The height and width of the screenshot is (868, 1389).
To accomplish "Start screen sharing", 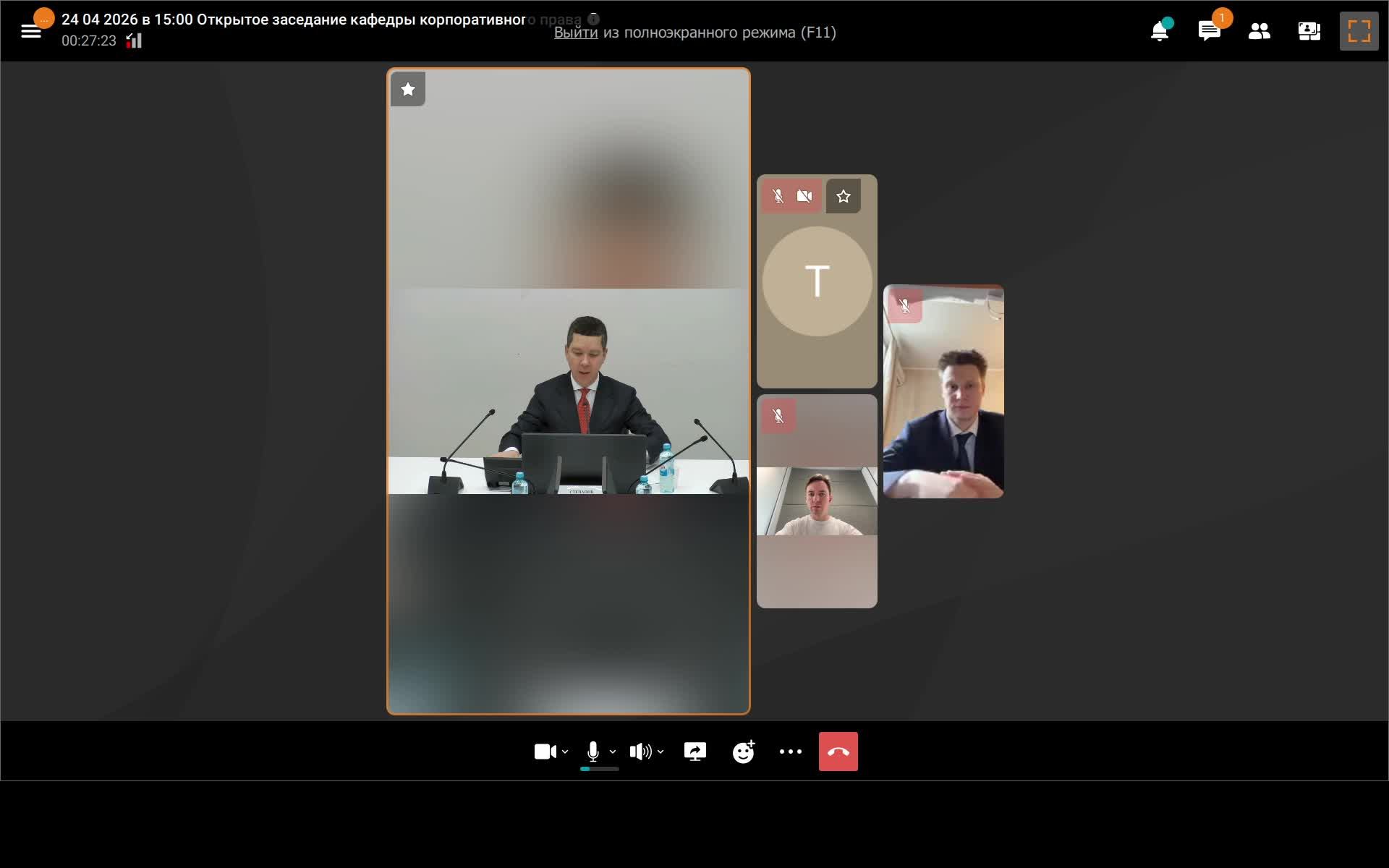I will (x=694, y=752).
